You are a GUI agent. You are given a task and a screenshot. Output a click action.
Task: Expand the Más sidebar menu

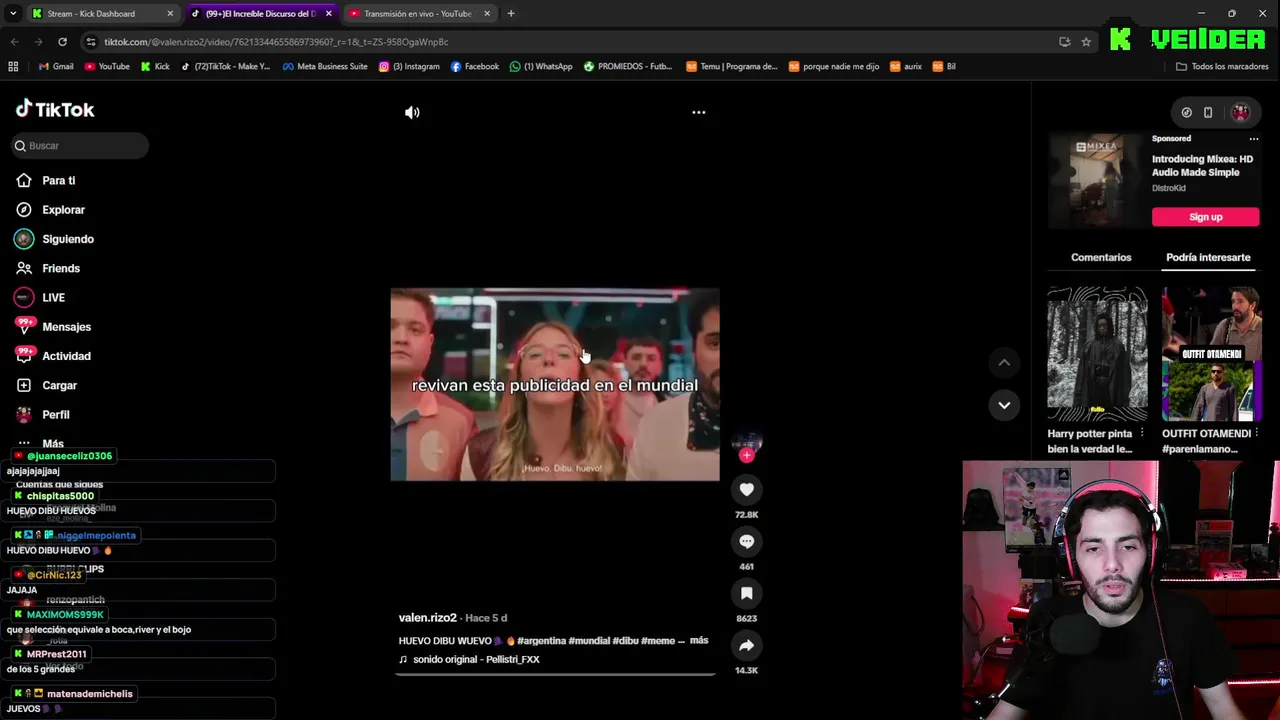click(x=52, y=443)
